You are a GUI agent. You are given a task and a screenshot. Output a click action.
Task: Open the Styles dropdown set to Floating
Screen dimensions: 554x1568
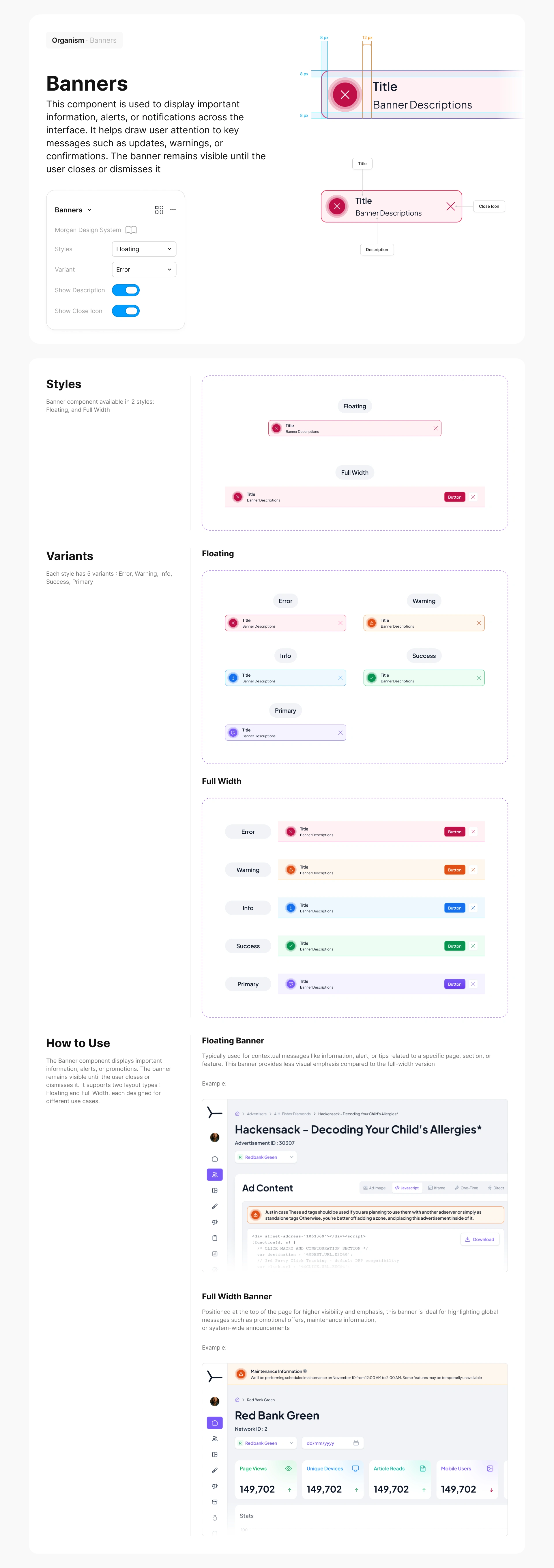pyautogui.click(x=144, y=249)
